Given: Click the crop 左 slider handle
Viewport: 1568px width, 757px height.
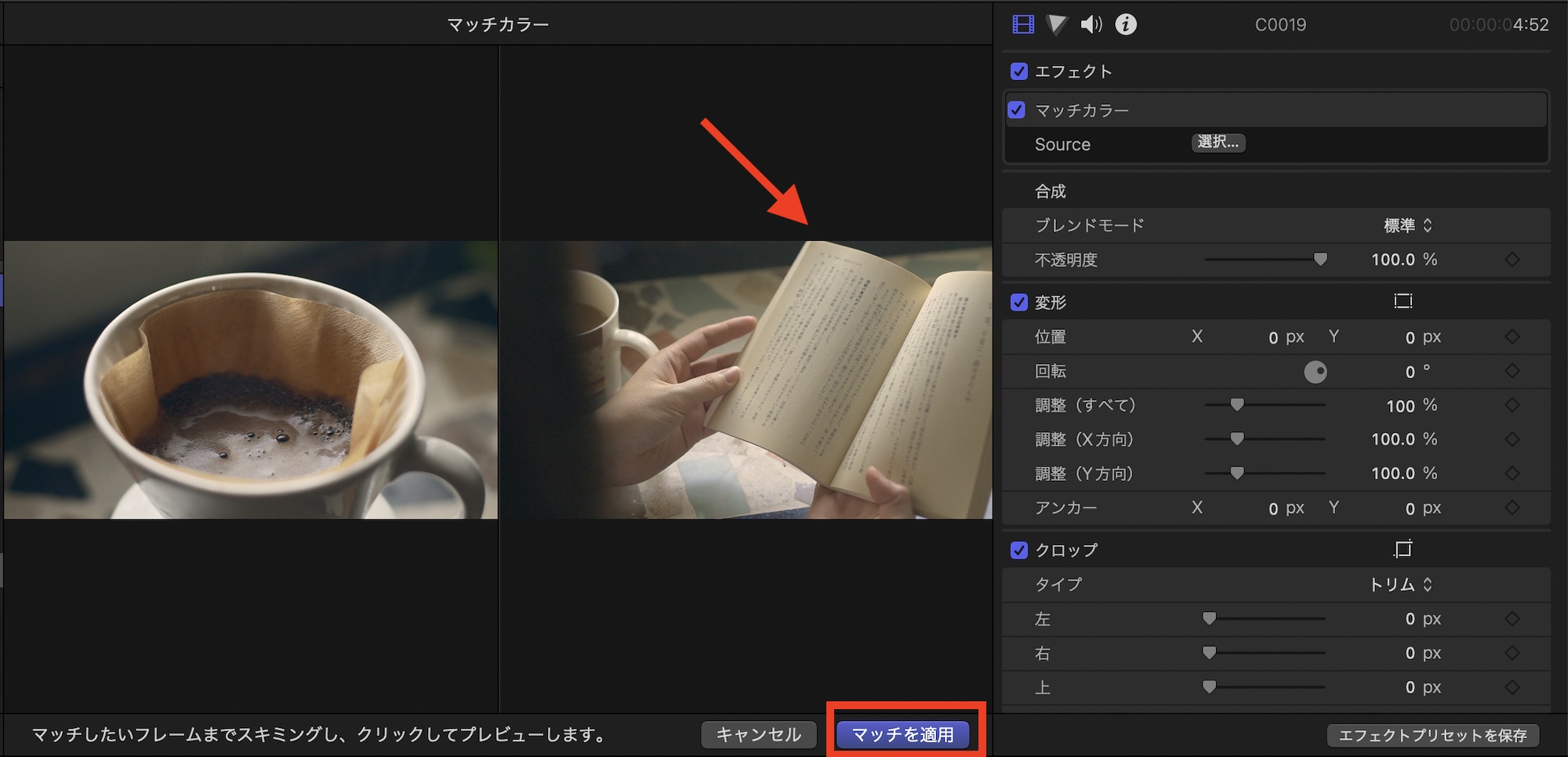Looking at the screenshot, I should point(1209,618).
